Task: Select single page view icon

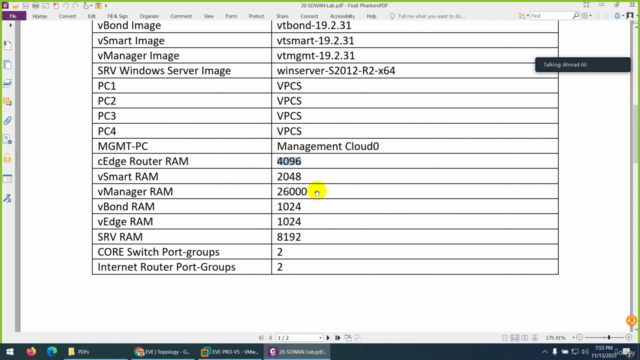Action: click(505, 338)
